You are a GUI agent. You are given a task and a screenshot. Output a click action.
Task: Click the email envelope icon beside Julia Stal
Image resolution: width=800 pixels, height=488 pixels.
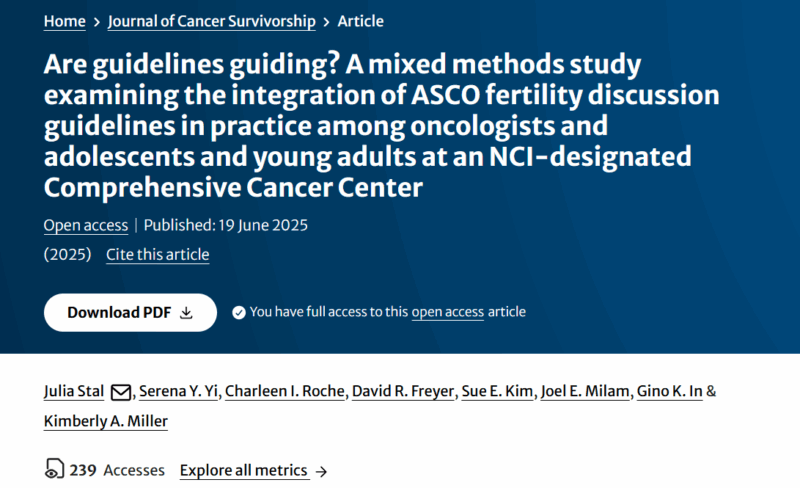pyautogui.click(x=121, y=392)
